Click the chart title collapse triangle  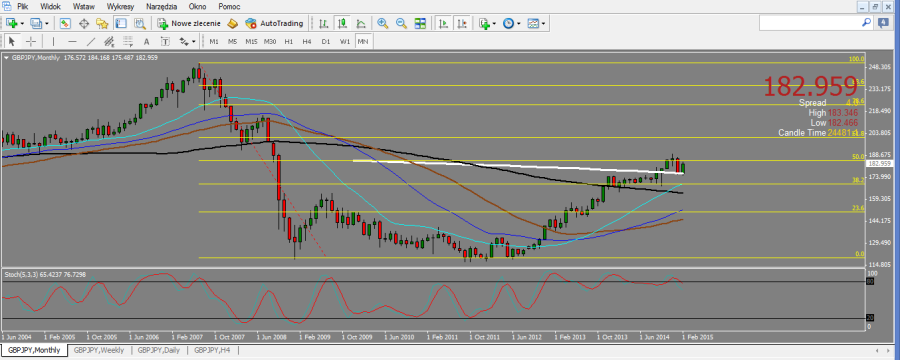point(6,57)
